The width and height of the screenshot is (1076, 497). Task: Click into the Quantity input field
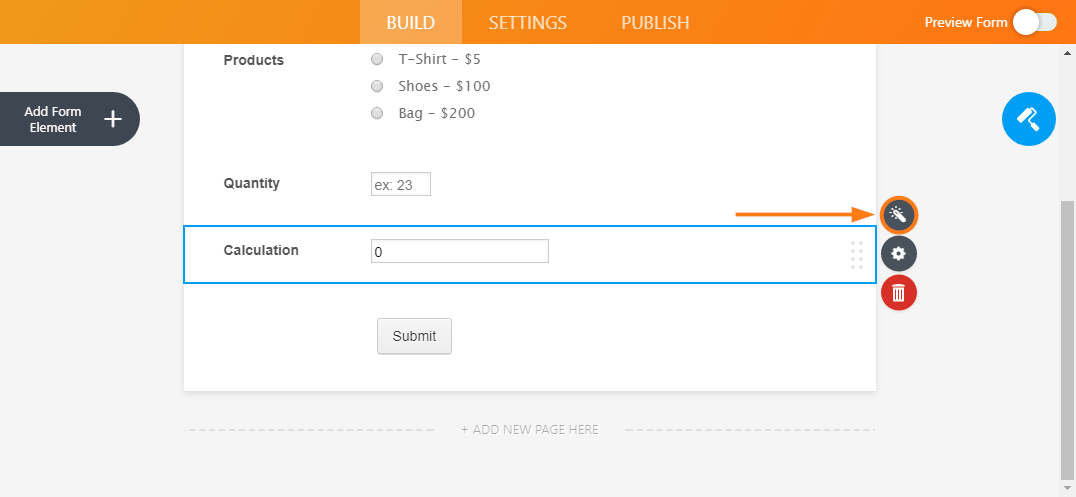(400, 184)
